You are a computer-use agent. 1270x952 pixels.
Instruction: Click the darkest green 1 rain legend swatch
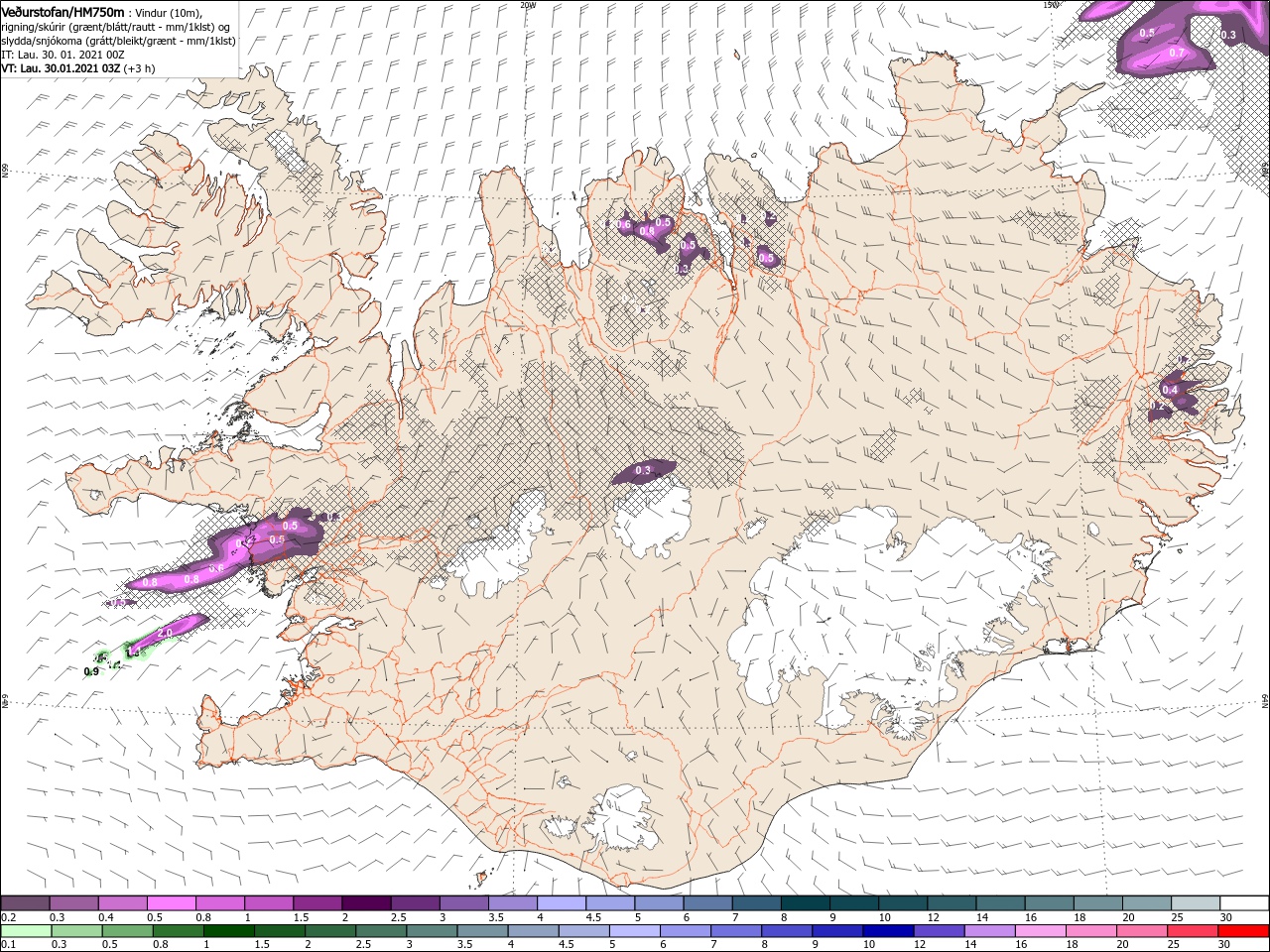pyautogui.click(x=228, y=931)
